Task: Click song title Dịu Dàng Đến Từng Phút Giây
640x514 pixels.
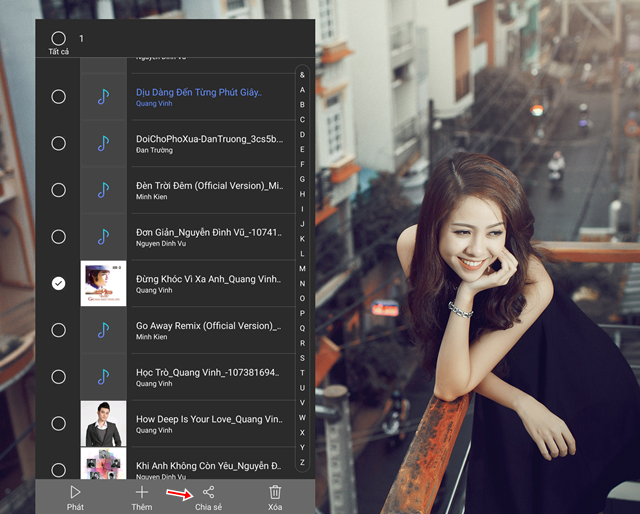Action: (199, 93)
